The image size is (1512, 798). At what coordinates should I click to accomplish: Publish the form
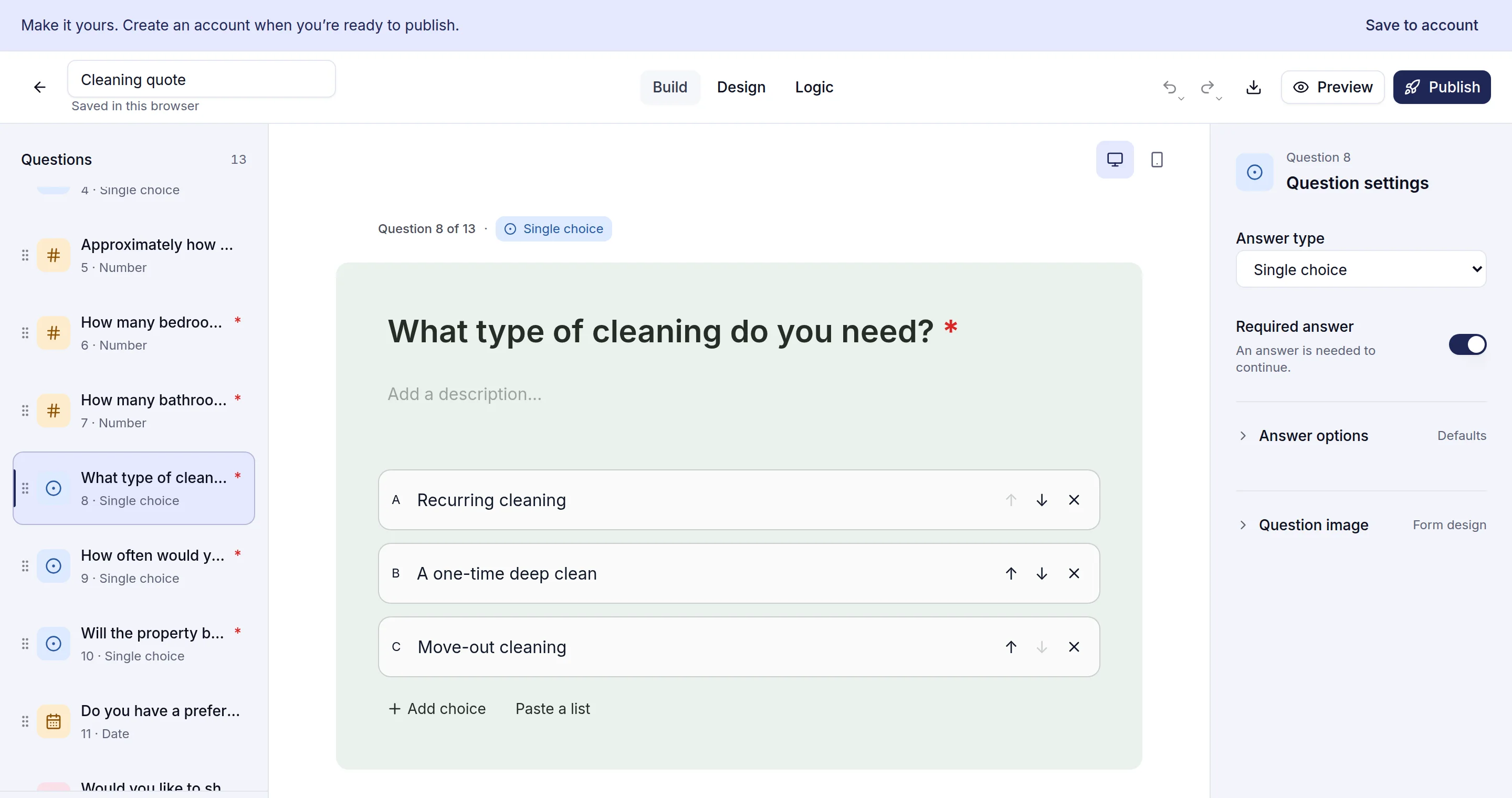point(1442,88)
